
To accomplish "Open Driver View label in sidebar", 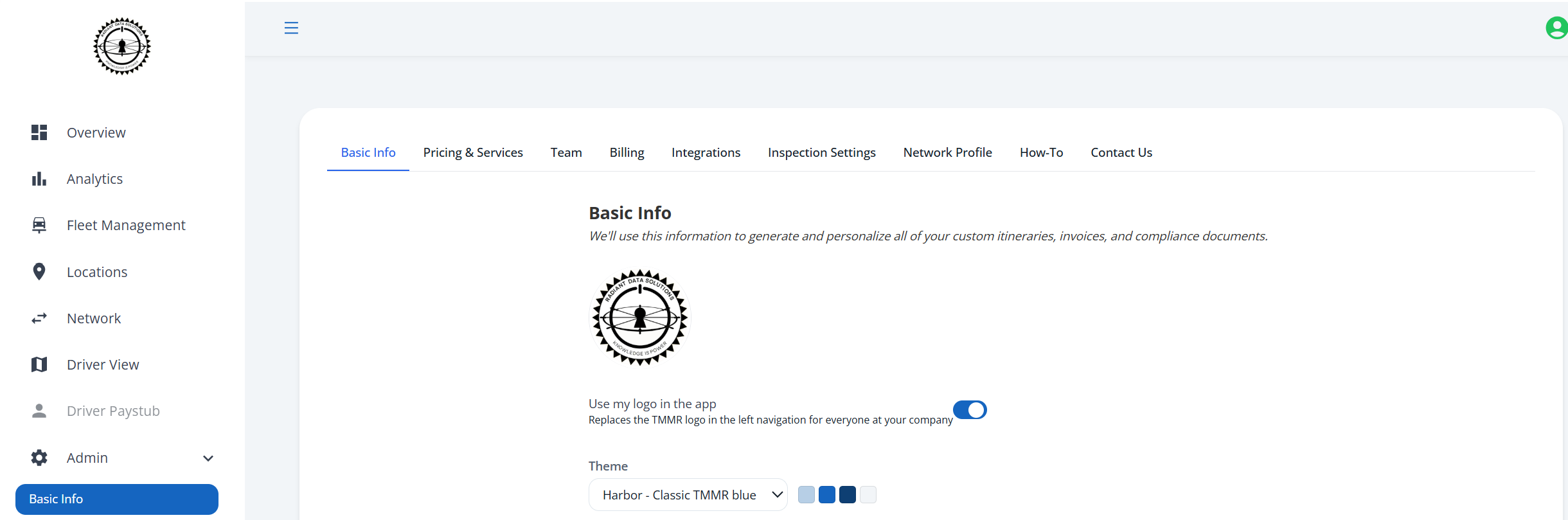I will pyautogui.click(x=103, y=364).
